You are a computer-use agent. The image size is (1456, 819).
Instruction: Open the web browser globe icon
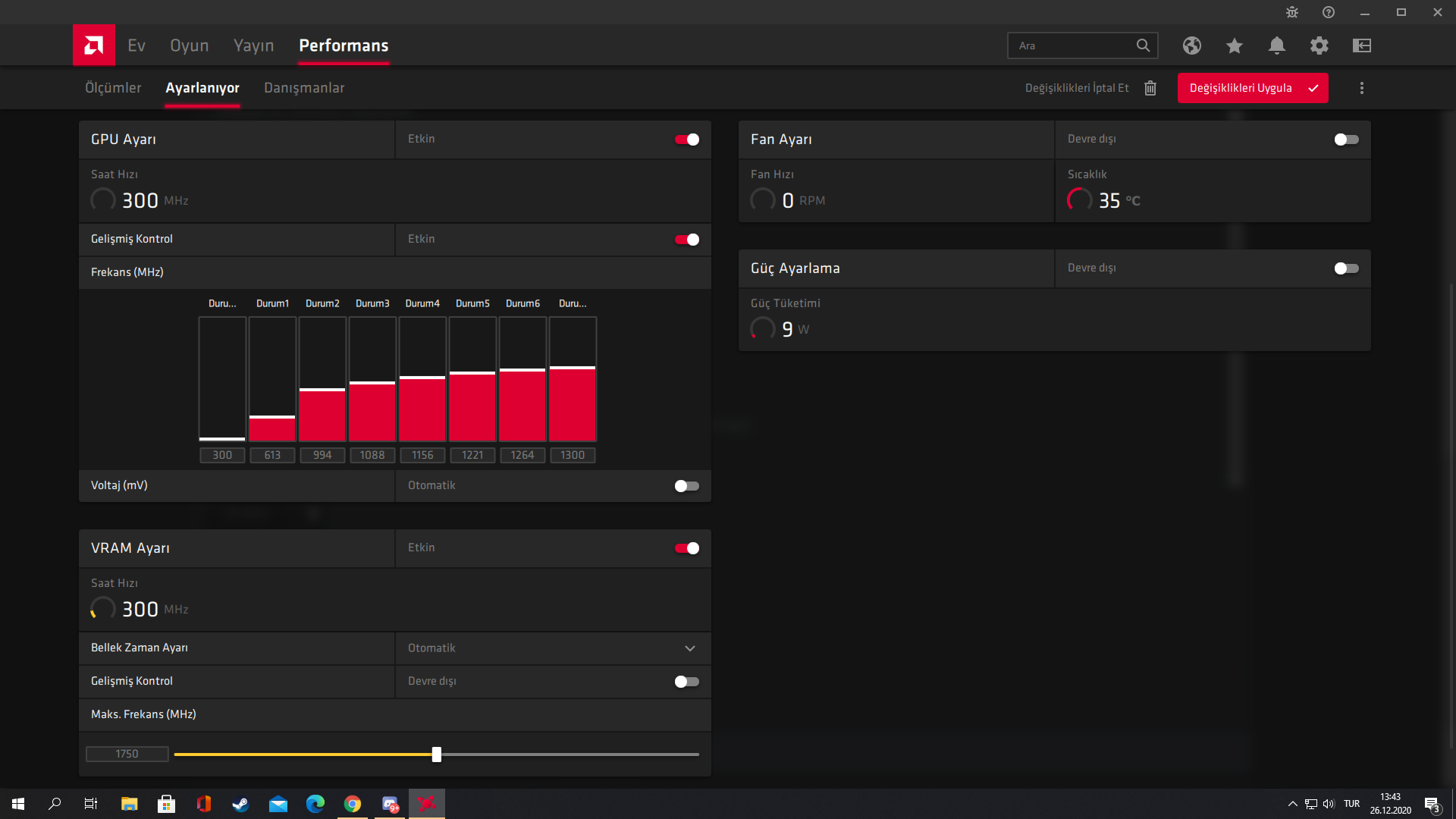[1192, 45]
